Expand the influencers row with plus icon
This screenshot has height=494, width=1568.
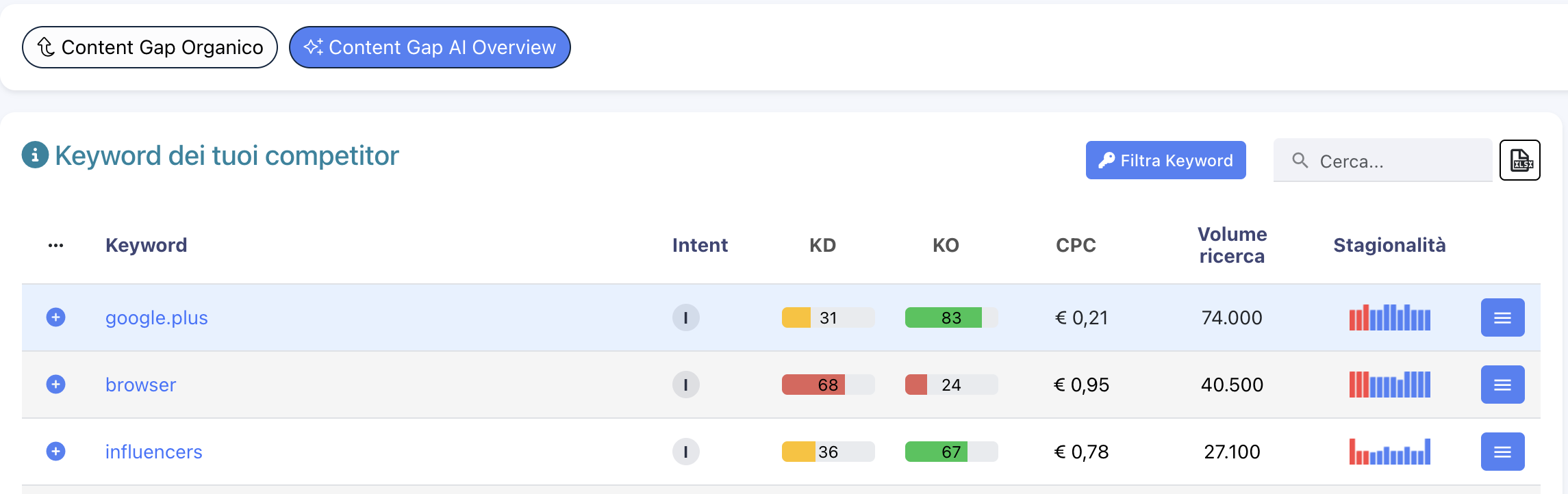pyautogui.click(x=56, y=452)
